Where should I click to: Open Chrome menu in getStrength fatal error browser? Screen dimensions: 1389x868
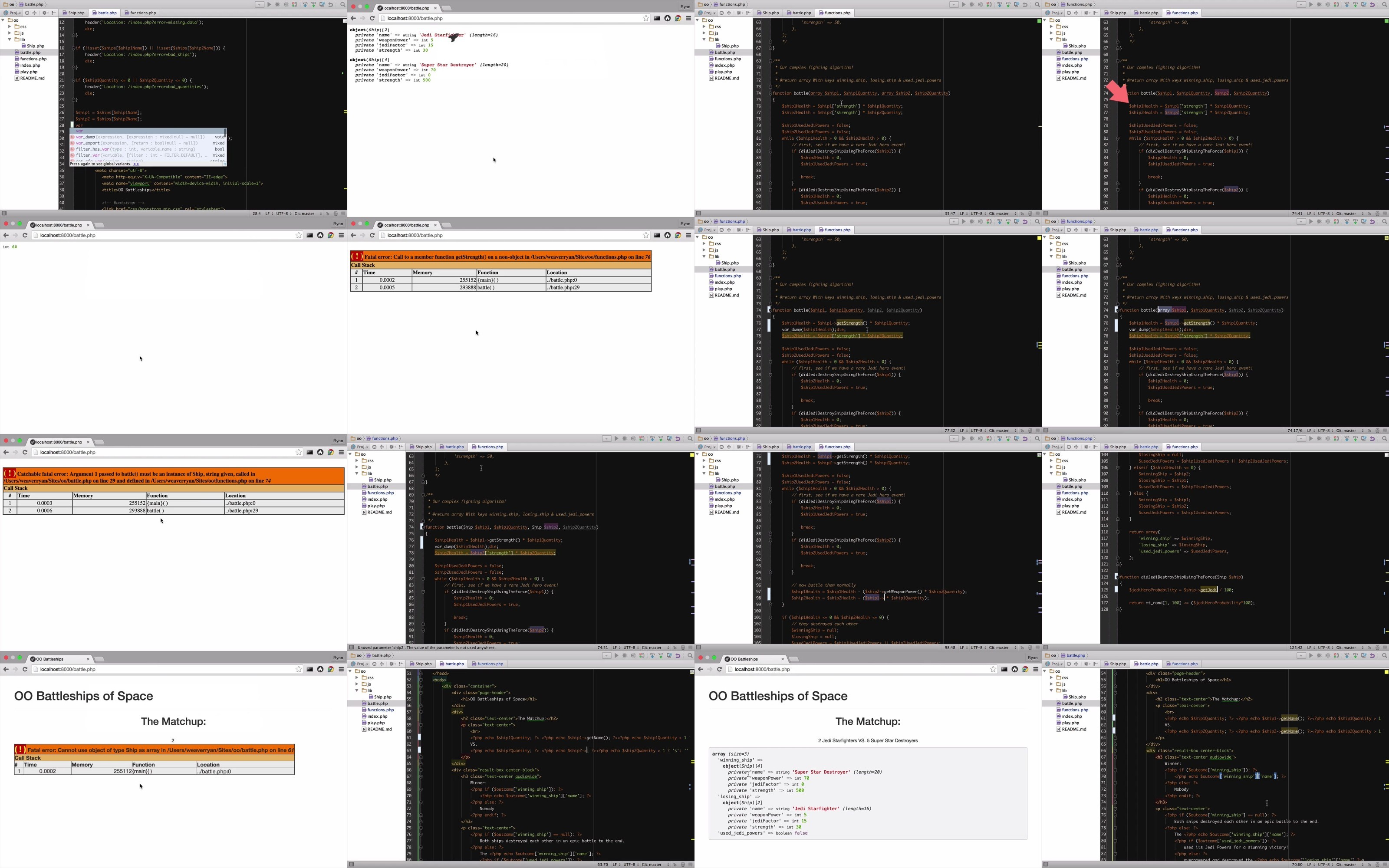click(688, 235)
